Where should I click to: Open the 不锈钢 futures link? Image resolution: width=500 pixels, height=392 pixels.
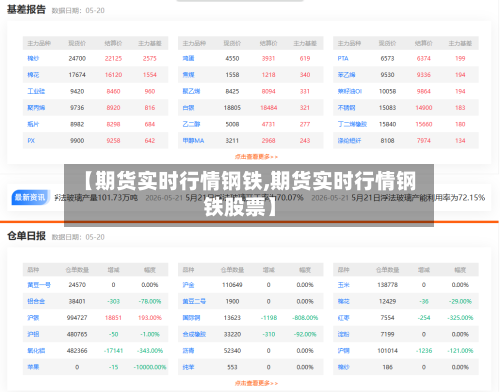[x=346, y=108]
